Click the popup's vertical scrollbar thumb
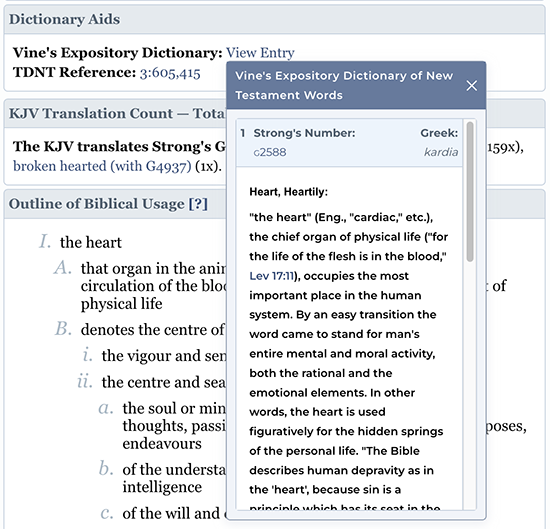Image resolution: width=550 pixels, height=529 pixels. 470,192
